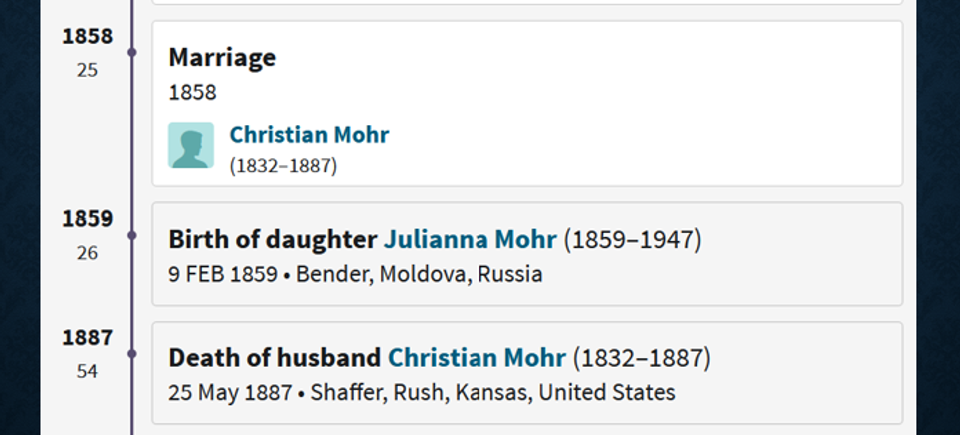Open Christian Mohr link in Death of husband

(477, 358)
